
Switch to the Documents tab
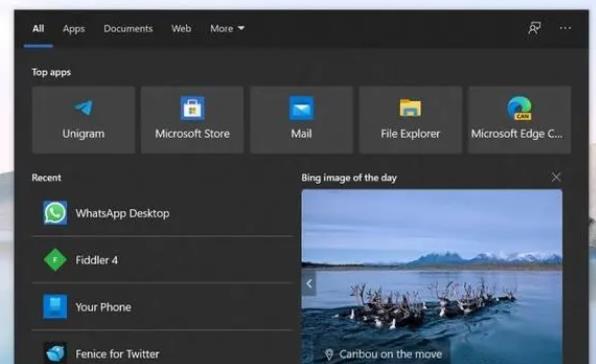(128, 28)
